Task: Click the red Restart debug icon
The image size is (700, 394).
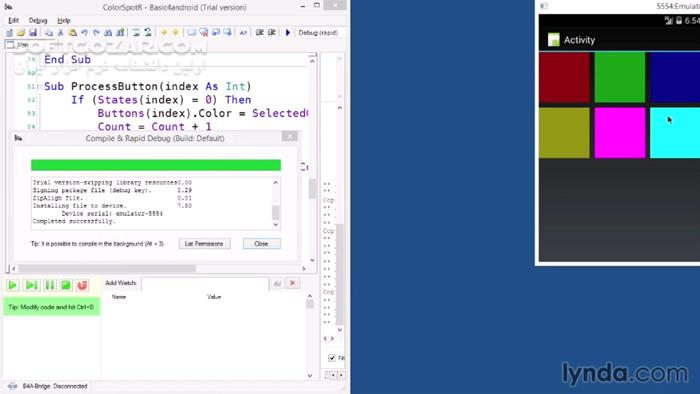Action: [82, 285]
